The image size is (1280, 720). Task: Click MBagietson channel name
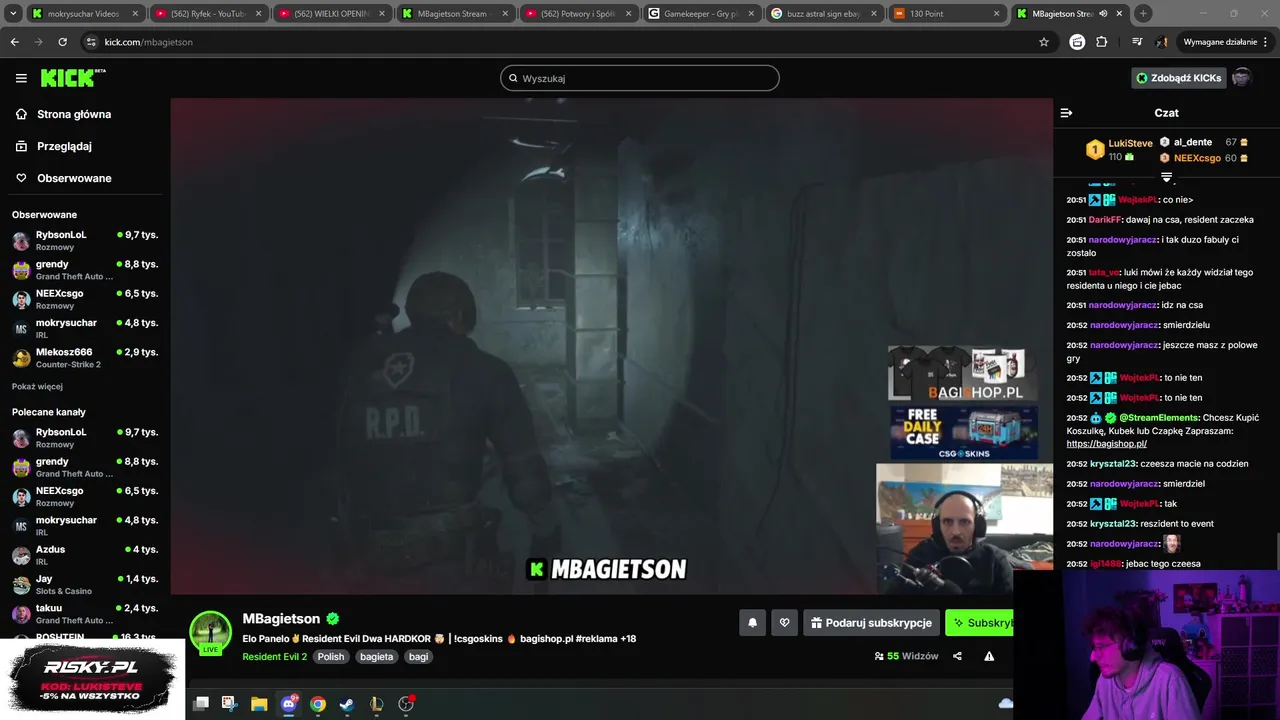click(x=281, y=619)
